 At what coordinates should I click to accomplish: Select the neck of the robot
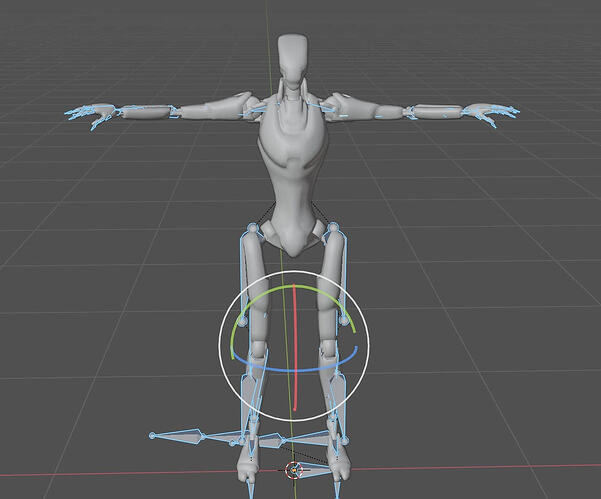pyautogui.click(x=292, y=95)
